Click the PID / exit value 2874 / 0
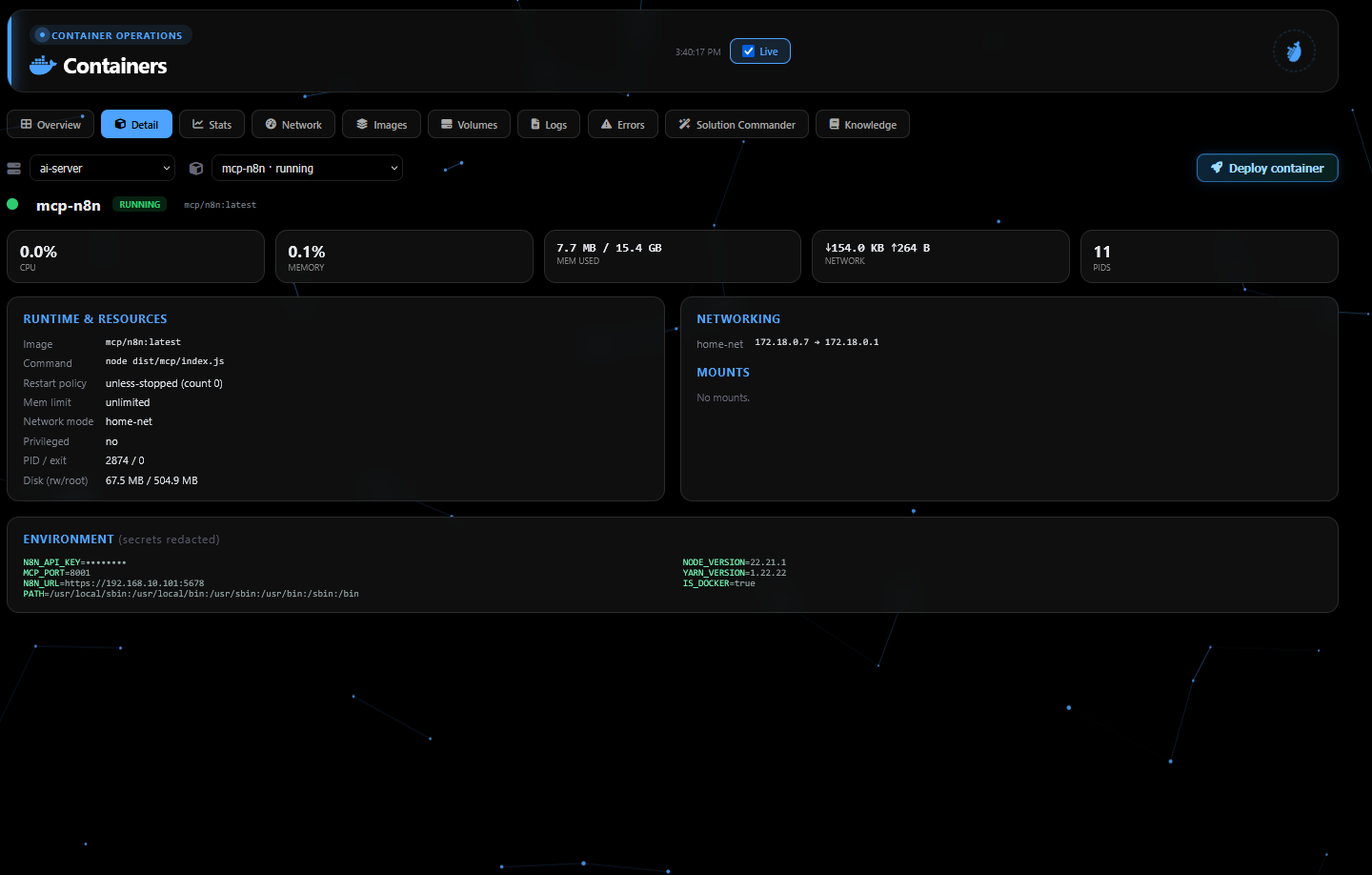The width and height of the screenshot is (1372, 875). click(x=125, y=460)
